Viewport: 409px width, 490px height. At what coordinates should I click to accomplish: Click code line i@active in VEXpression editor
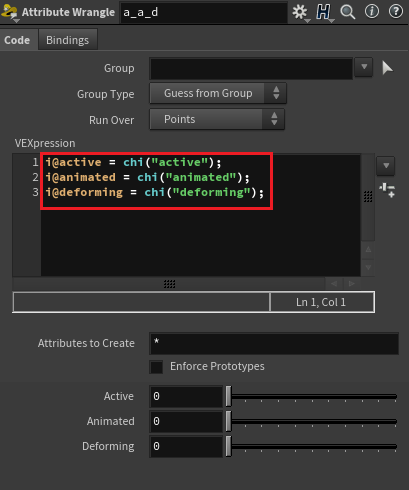(133, 162)
